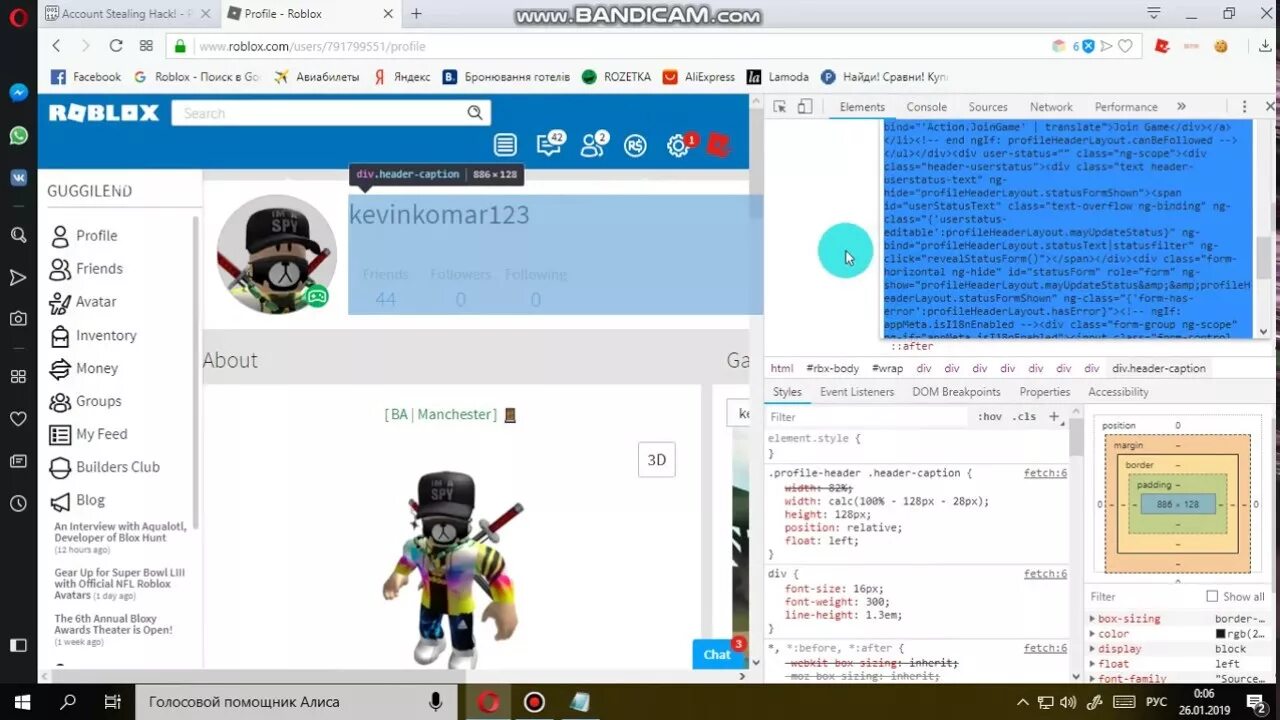Open DevTools customize kebab menu
1280x720 pixels.
[1245, 107]
